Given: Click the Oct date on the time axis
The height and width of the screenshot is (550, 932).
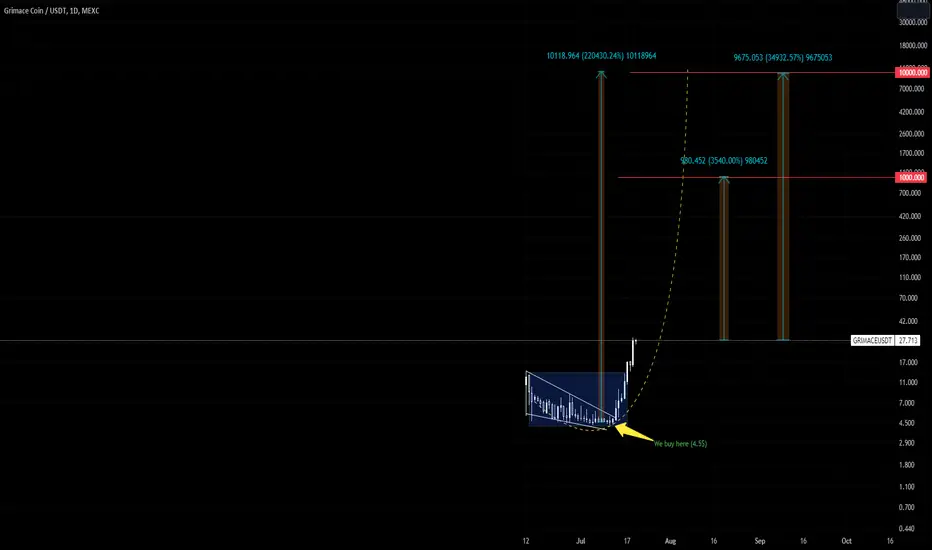Looking at the screenshot, I should [846, 541].
